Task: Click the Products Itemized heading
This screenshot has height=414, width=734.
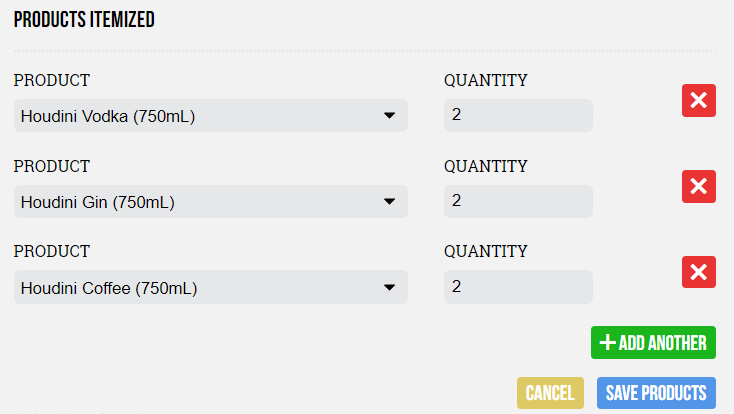Action: pos(84,20)
